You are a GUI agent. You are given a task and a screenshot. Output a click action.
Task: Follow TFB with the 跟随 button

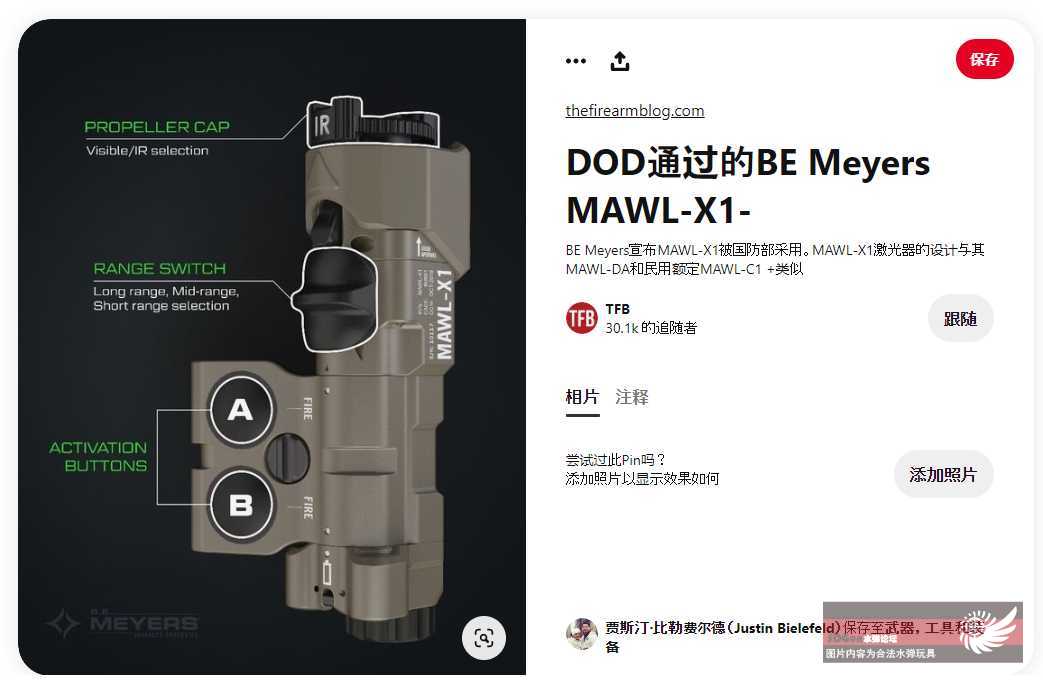(x=961, y=319)
